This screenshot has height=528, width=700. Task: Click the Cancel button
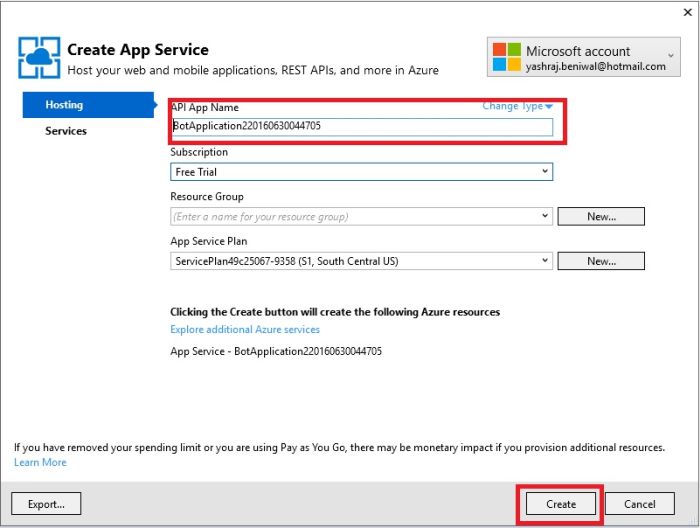(640, 504)
